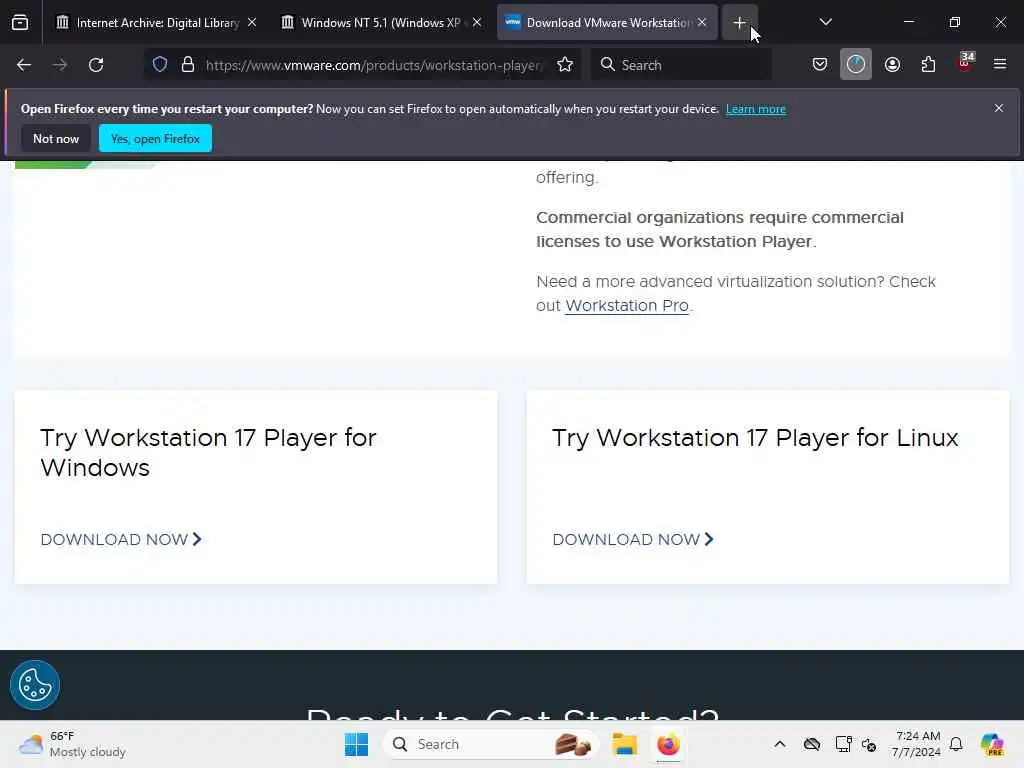Go back to previous page
Screen dimensions: 1024x768
click(x=24, y=65)
